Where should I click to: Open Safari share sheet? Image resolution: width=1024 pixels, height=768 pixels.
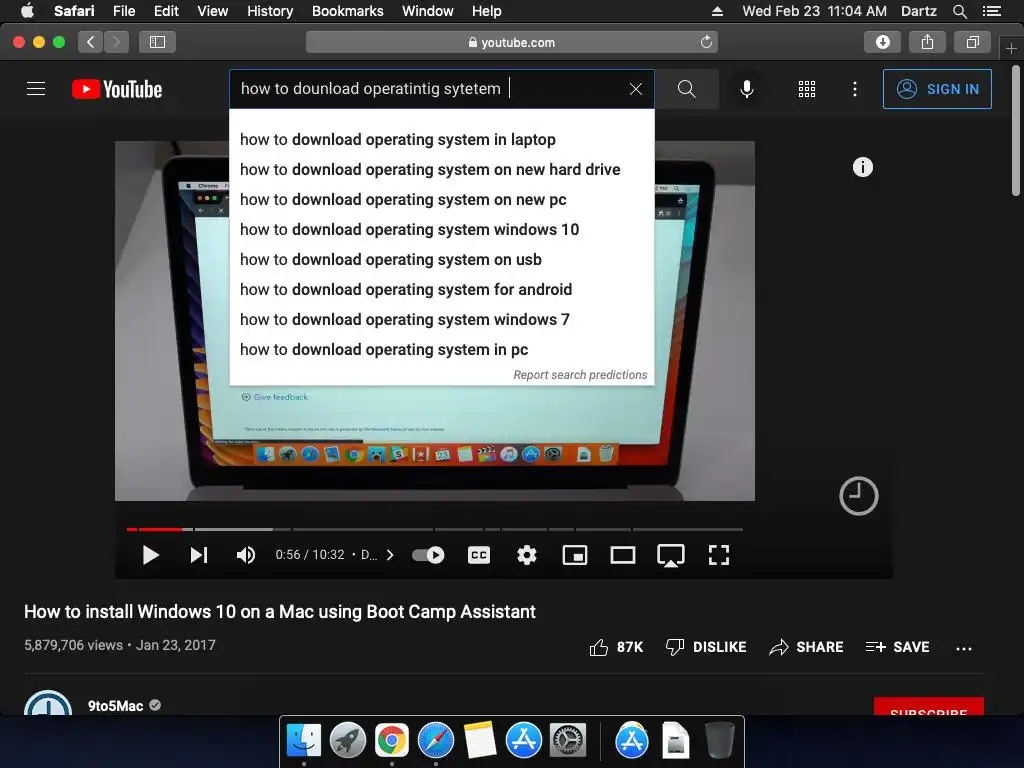point(927,42)
